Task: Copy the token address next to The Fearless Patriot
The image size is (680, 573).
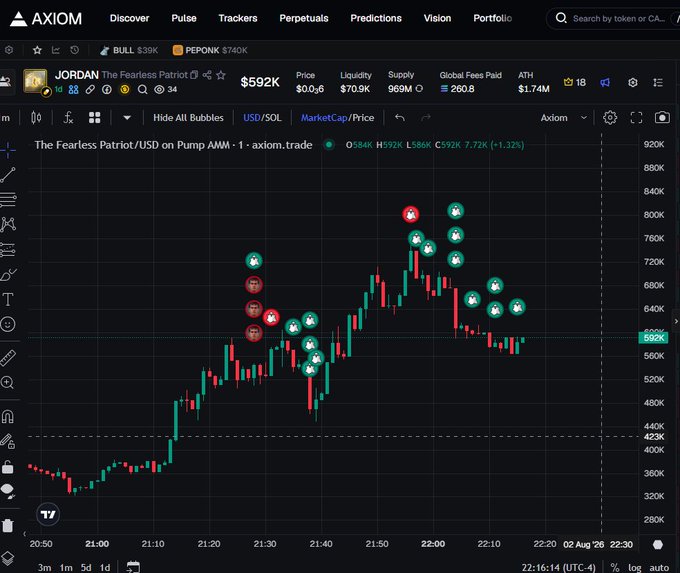Action: tap(194, 75)
